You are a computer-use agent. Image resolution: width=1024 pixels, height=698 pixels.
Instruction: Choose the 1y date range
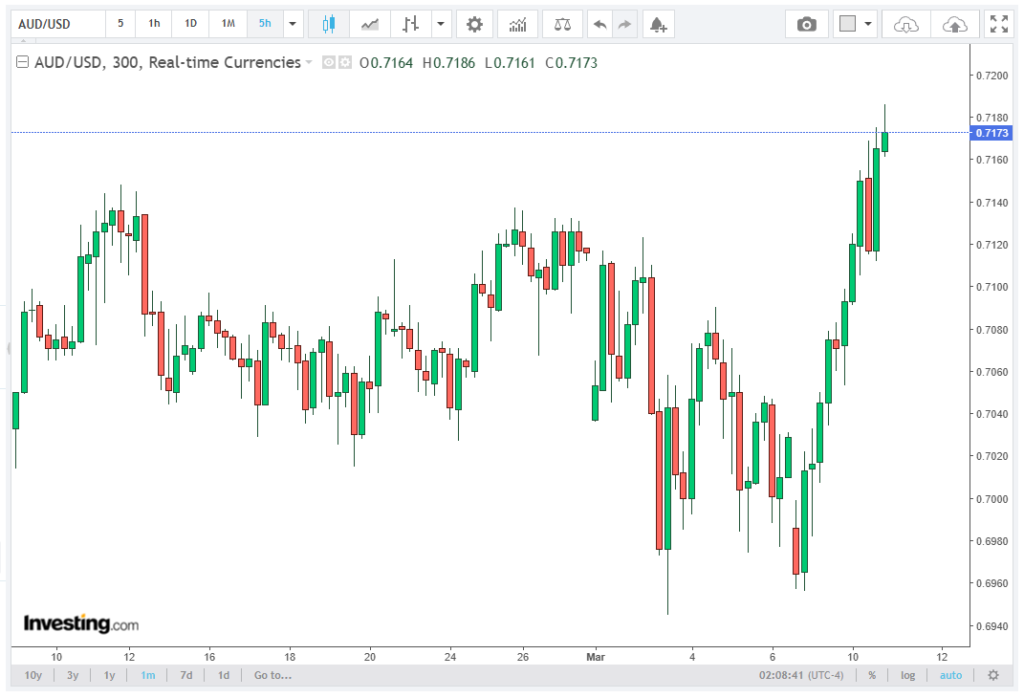[110, 675]
